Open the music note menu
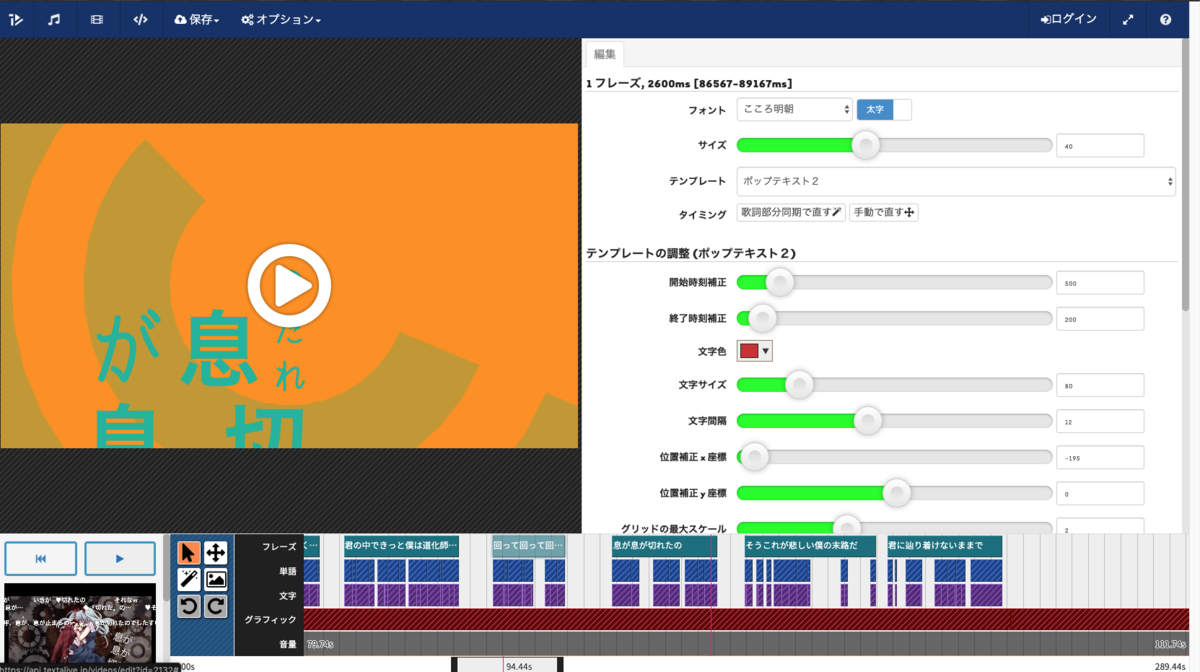The height and width of the screenshot is (672, 1200). tap(54, 19)
